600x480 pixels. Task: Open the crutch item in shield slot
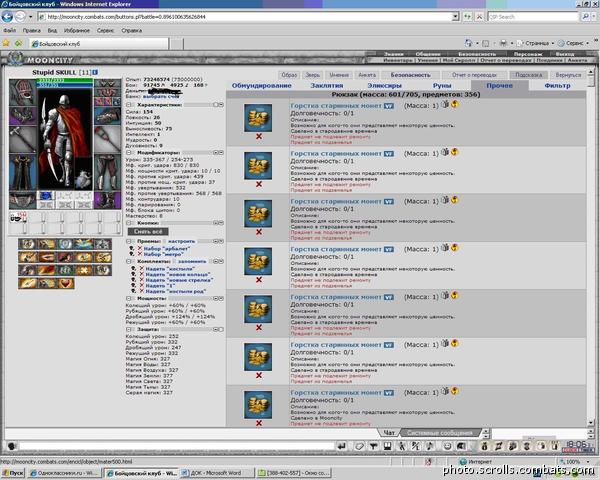point(108,139)
